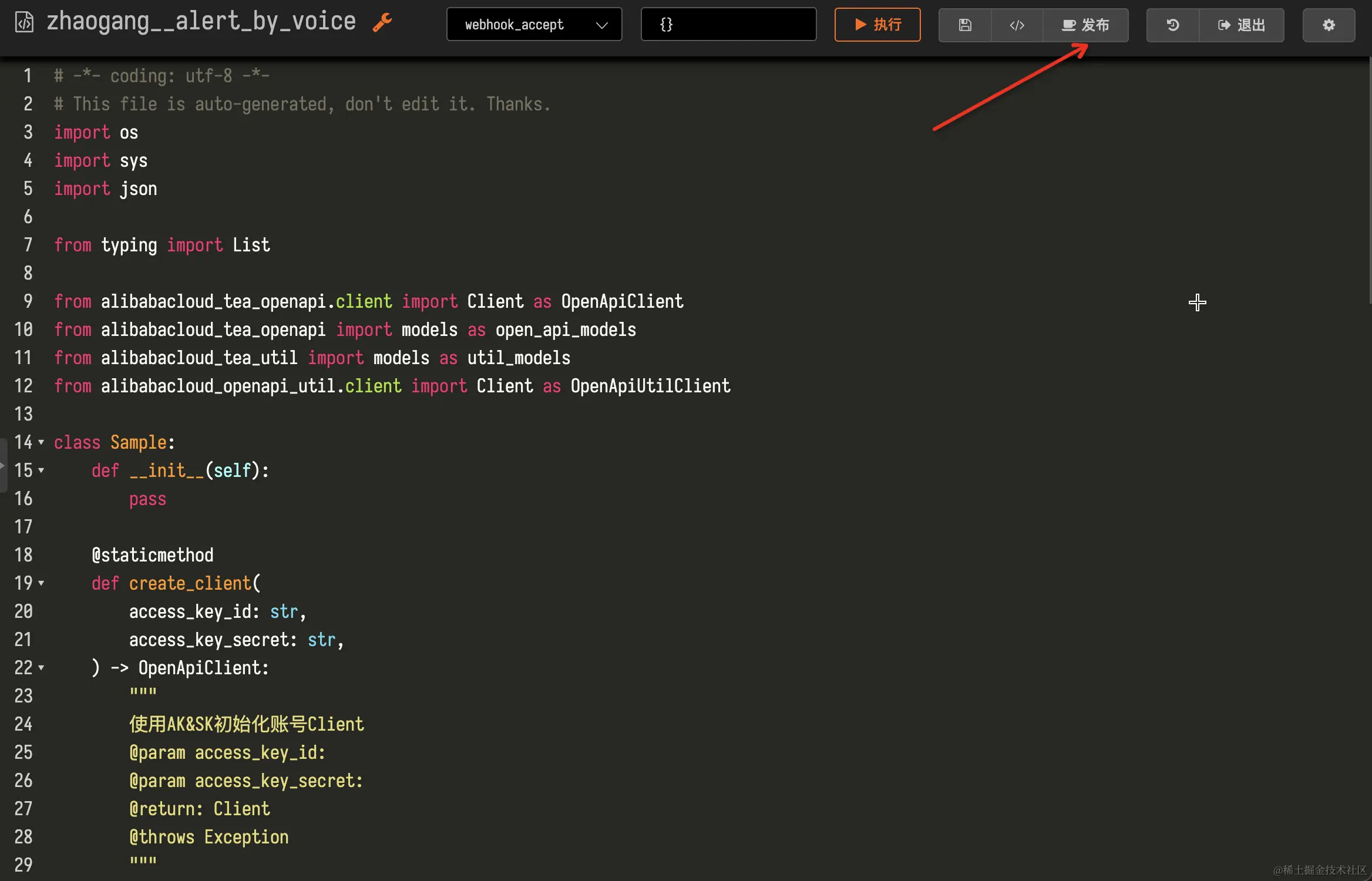Click line number 9 in gutter
1372x881 pixels.
pos(28,301)
